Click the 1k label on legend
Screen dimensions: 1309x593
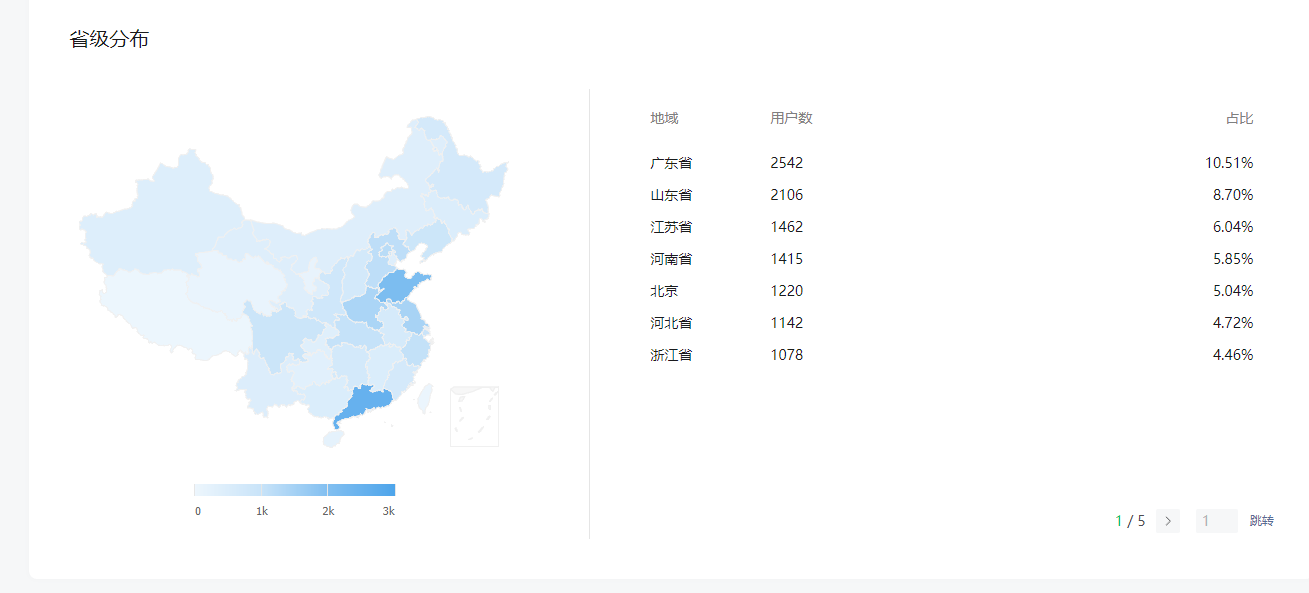262,511
